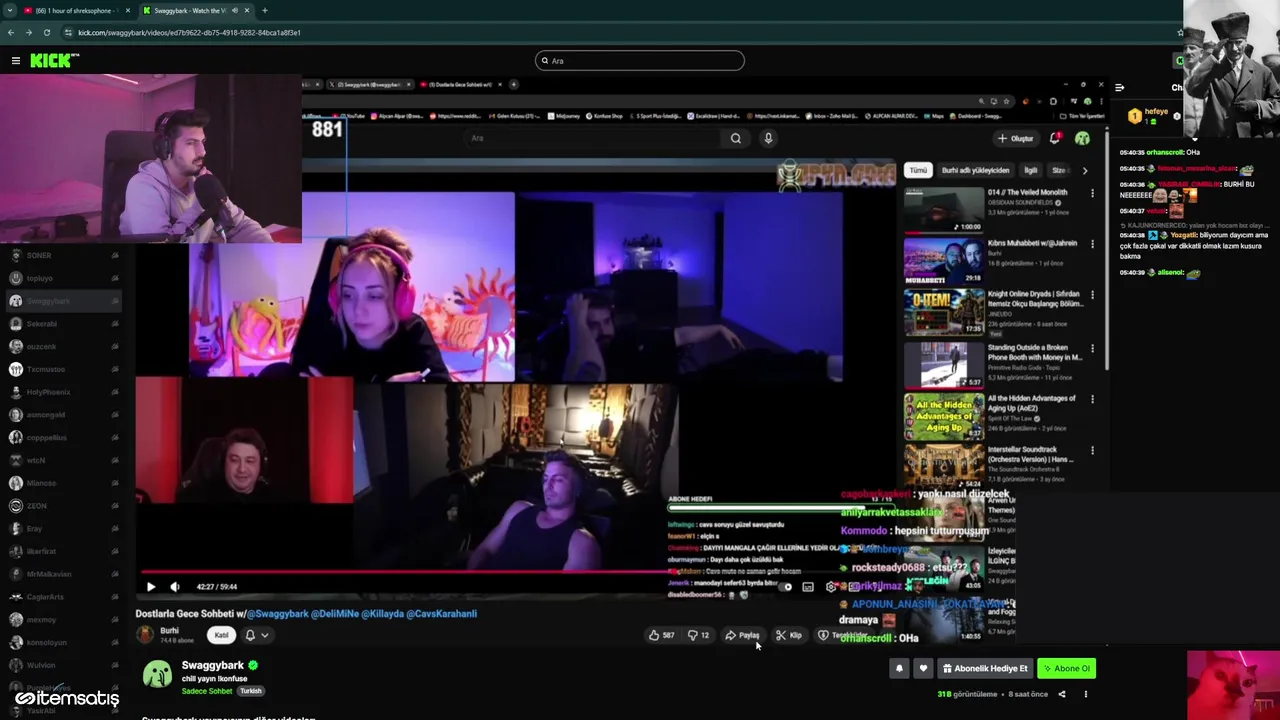The height and width of the screenshot is (720, 1280).
Task: Open the Burhi channel avatar
Action: click(146, 634)
